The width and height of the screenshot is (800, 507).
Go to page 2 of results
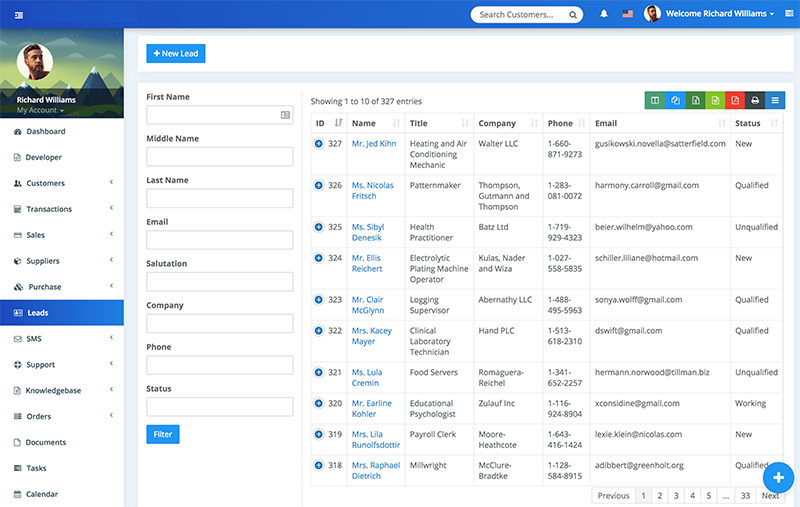pyautogui.click(x=659, y=495)
